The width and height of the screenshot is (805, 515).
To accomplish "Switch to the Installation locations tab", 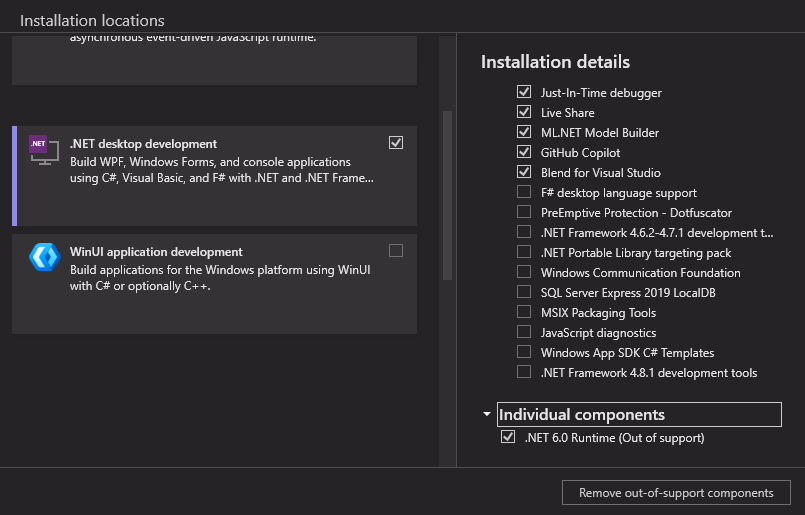I will point(92,21).
